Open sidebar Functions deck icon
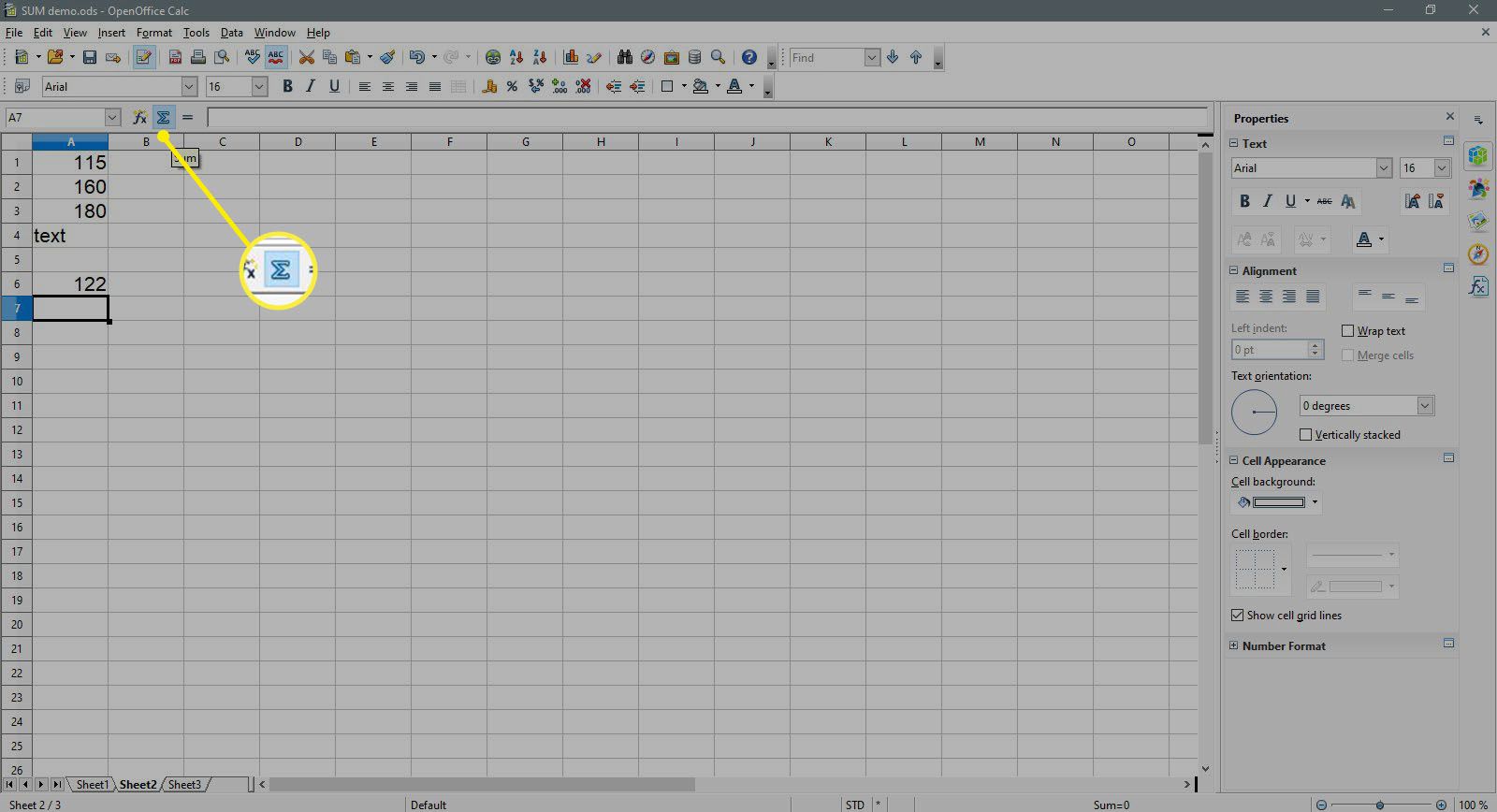 pos(1478,286)
